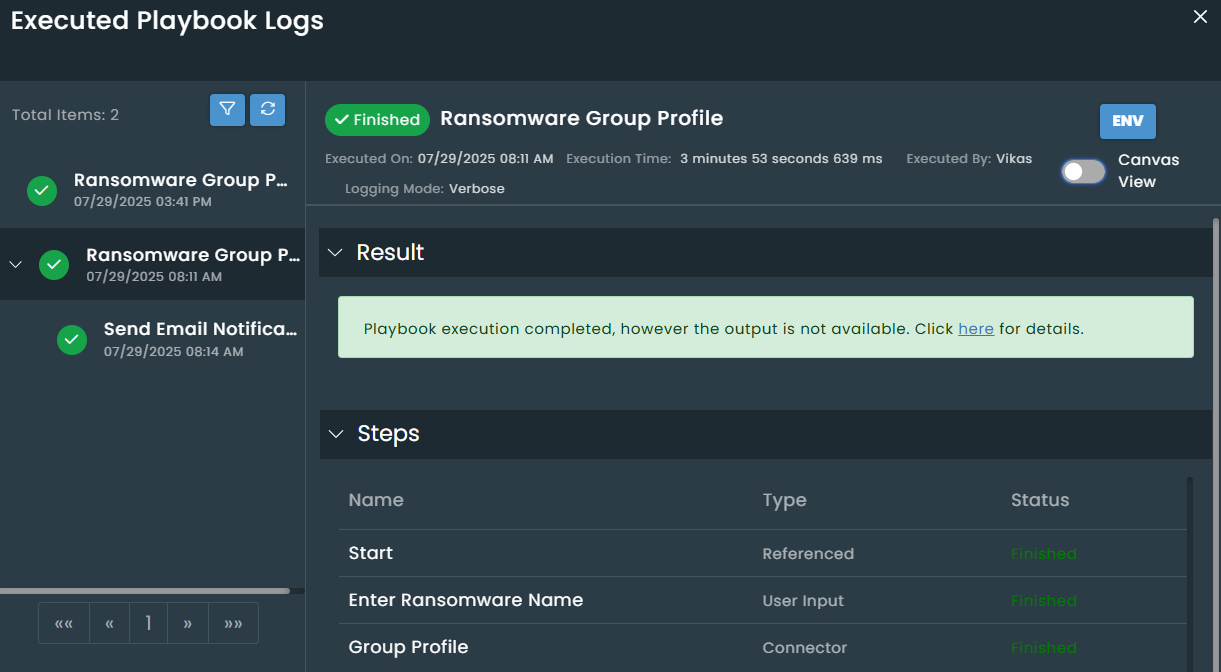Click green check icon beside Send Email Notification
This screenshot has width=1221, height=672.
point(71,340)
